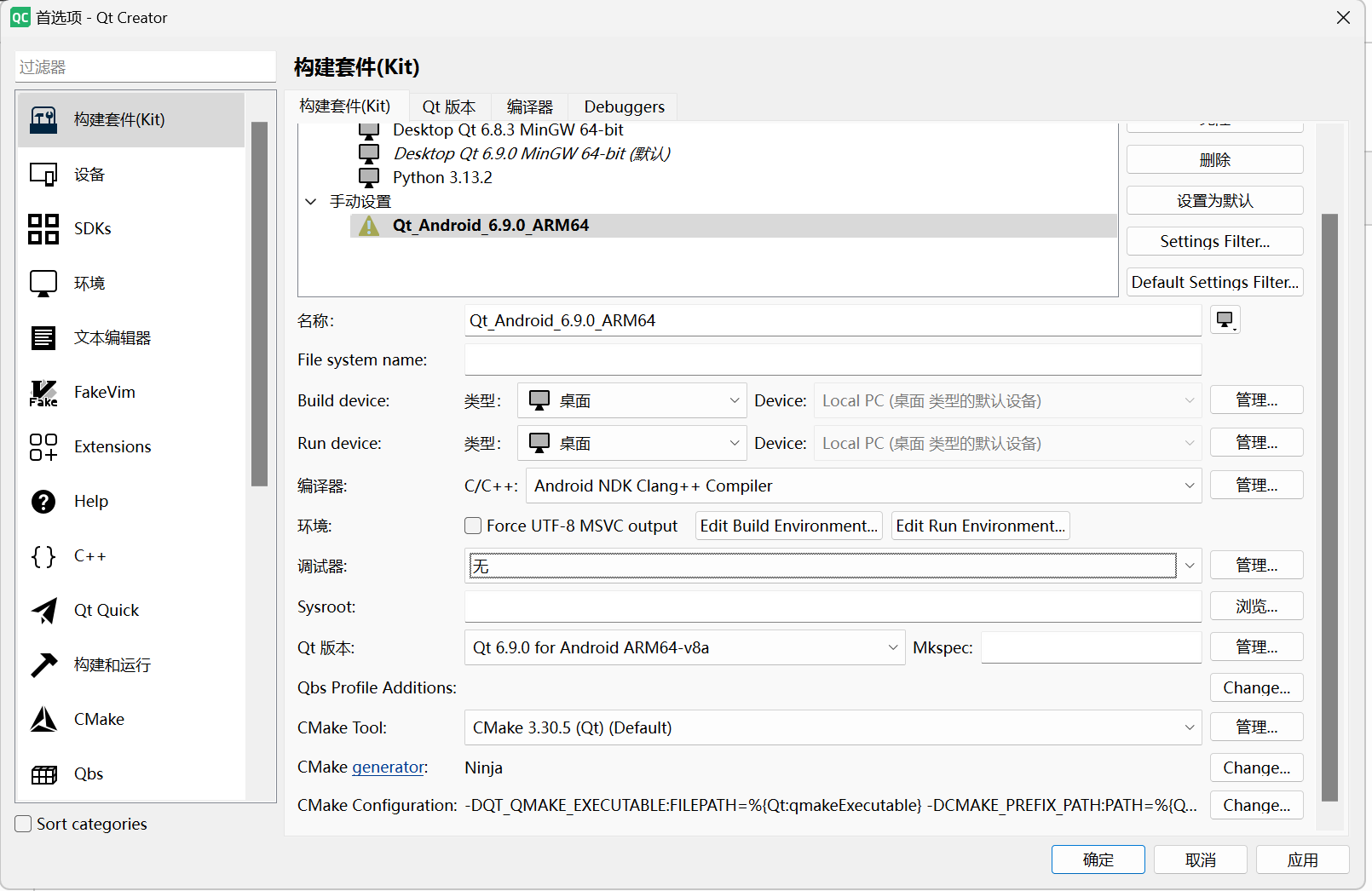Focus the Sysroot path field
This screenshot has height=891, width=1372.
tap(833, 607)
